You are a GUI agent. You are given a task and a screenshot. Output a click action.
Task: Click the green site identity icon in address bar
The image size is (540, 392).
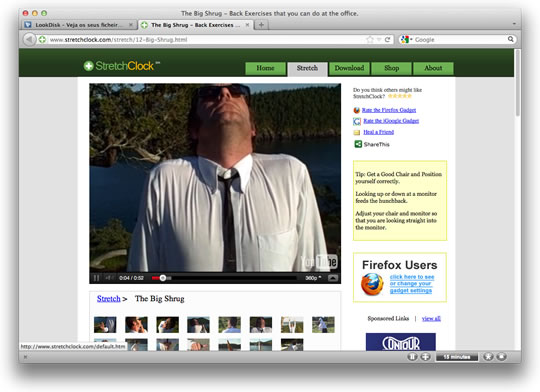tap(42, 40)
